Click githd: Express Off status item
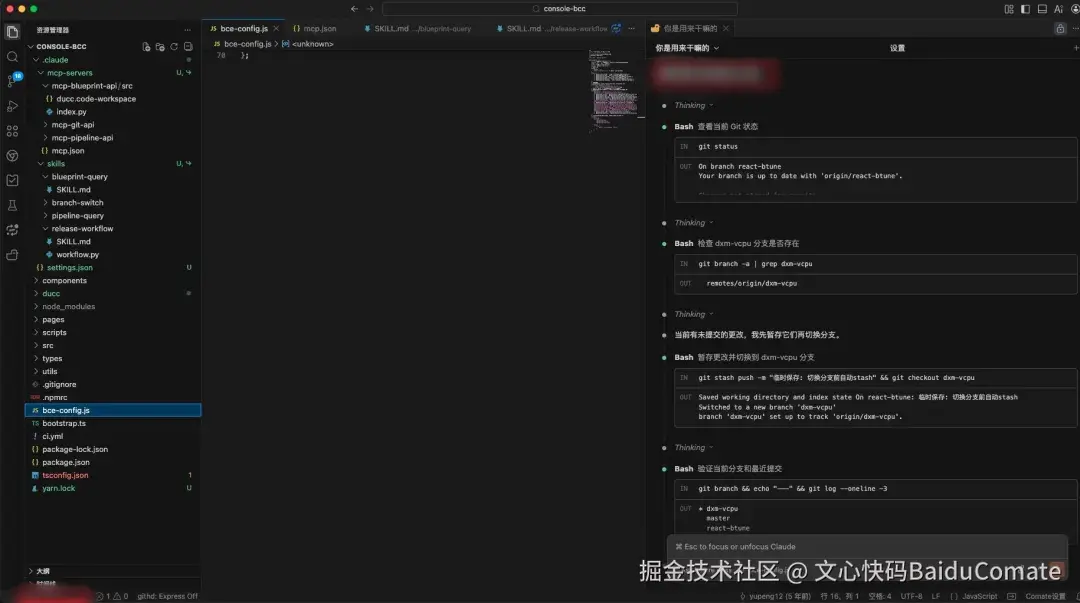This screenshot has width=1080, height=603. click(167, 596)
